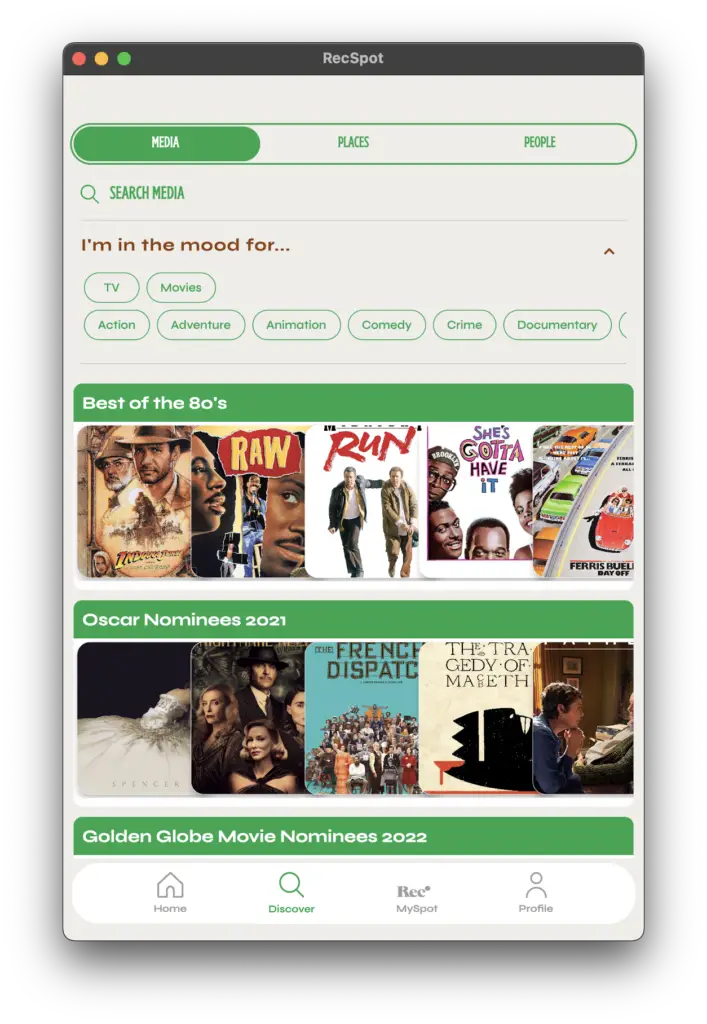Select the Discover magnifier icon
The width and height of the screenshot is (707, 1024).
point(291,885)
